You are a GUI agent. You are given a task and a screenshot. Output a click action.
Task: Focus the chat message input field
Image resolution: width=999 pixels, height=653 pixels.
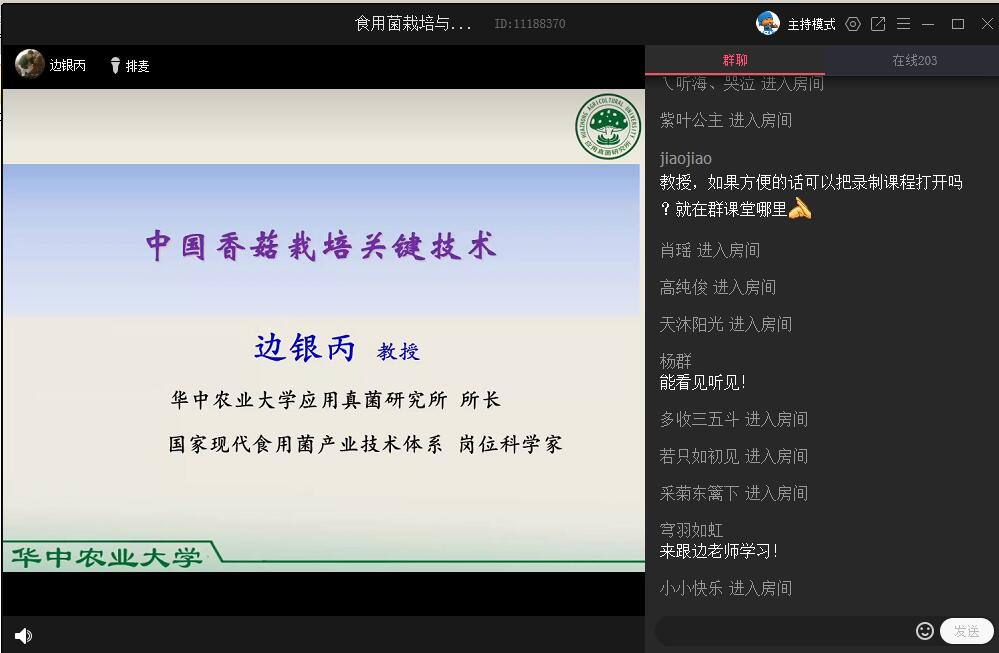784,631
